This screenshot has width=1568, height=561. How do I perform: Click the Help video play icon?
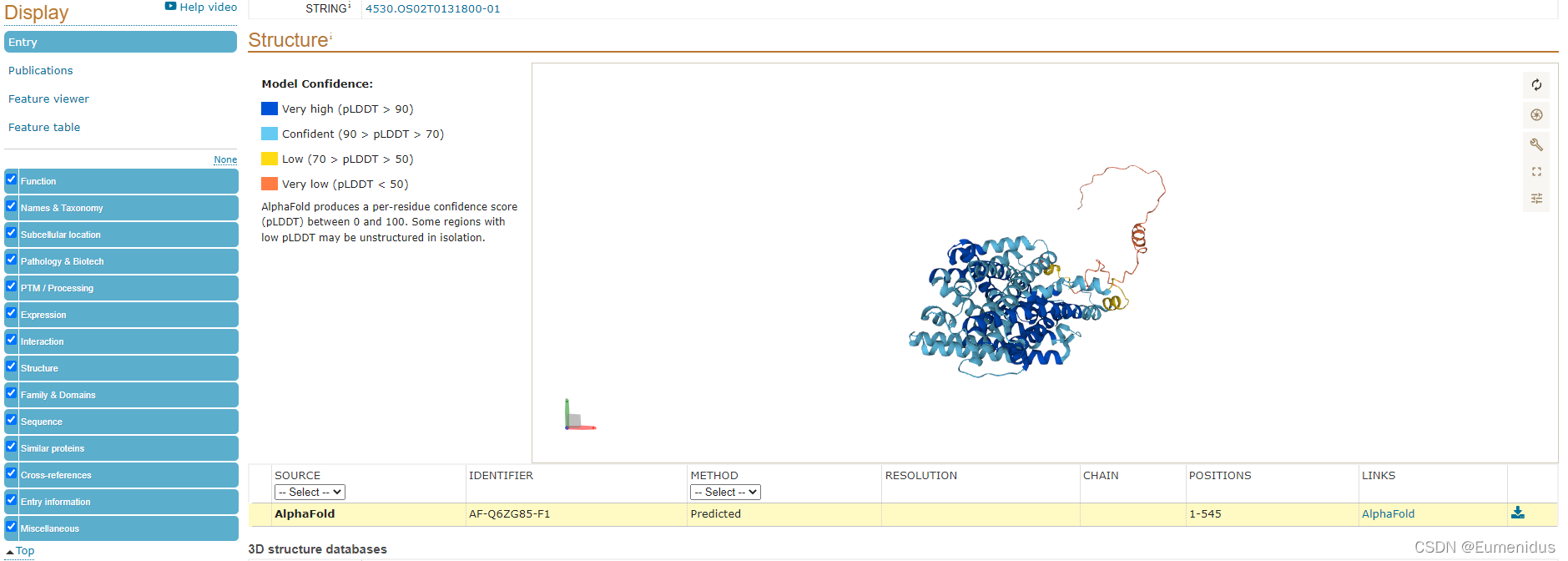point(170,6)
